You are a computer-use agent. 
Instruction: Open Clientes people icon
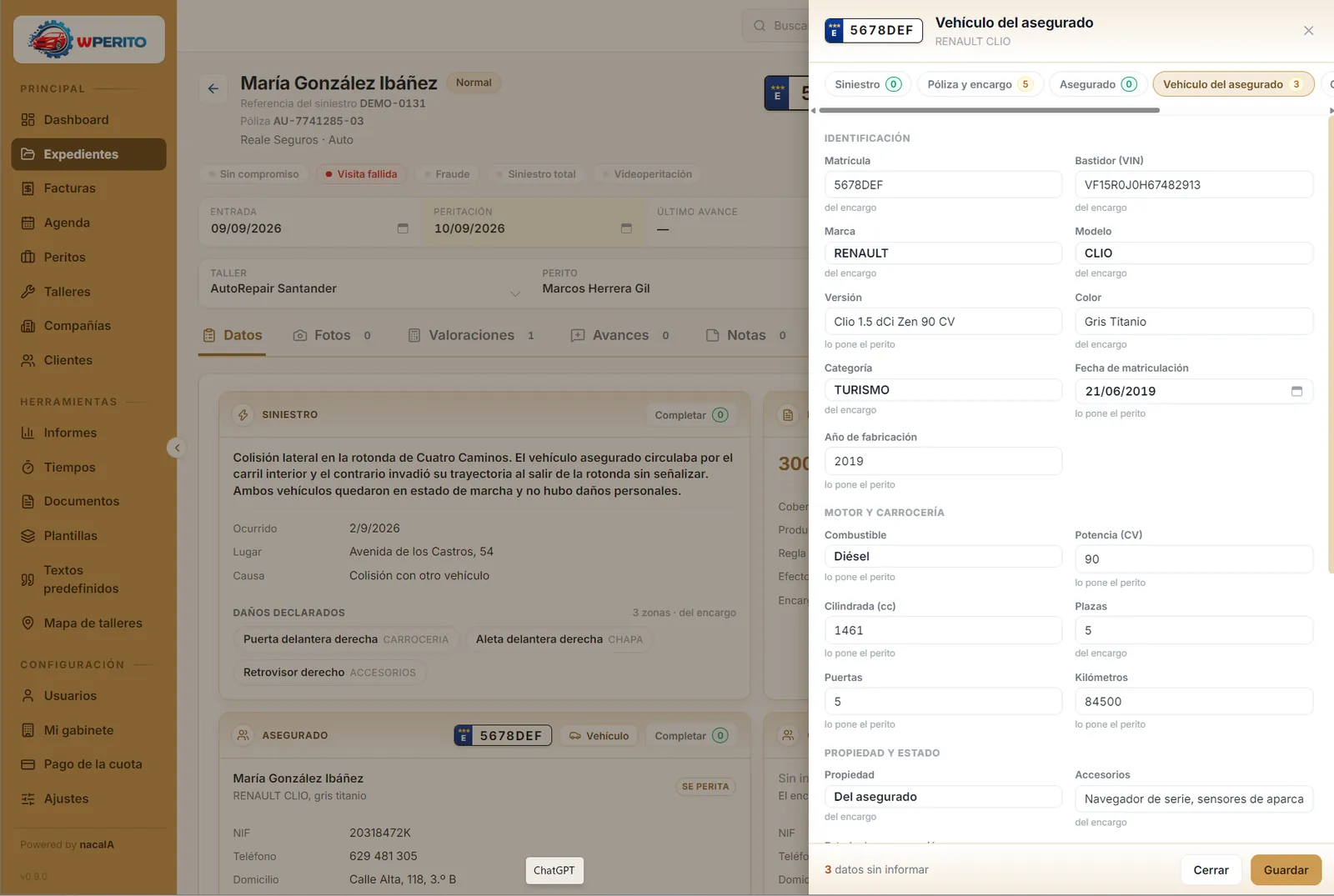click(x=28, y=360)
